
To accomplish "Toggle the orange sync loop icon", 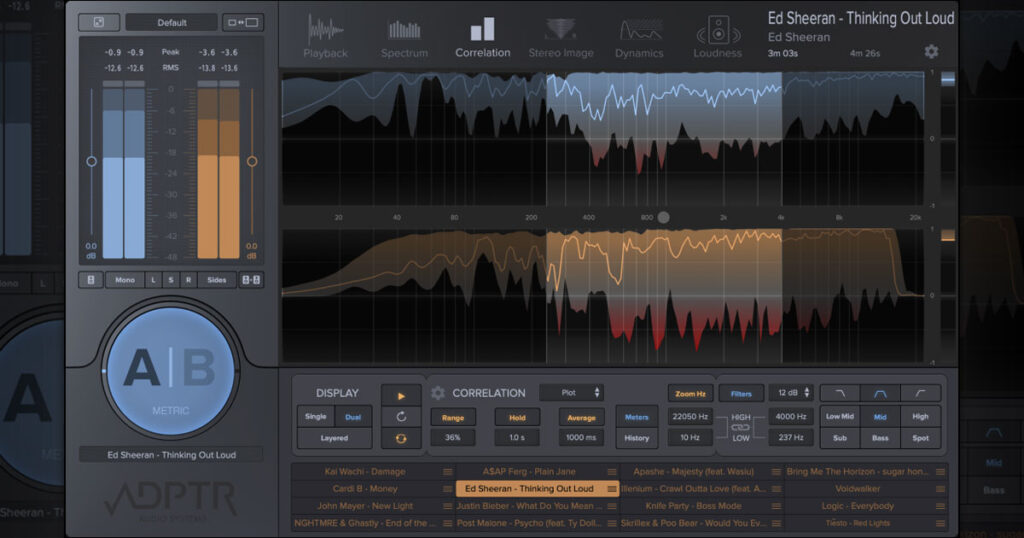I will [401, 438].
